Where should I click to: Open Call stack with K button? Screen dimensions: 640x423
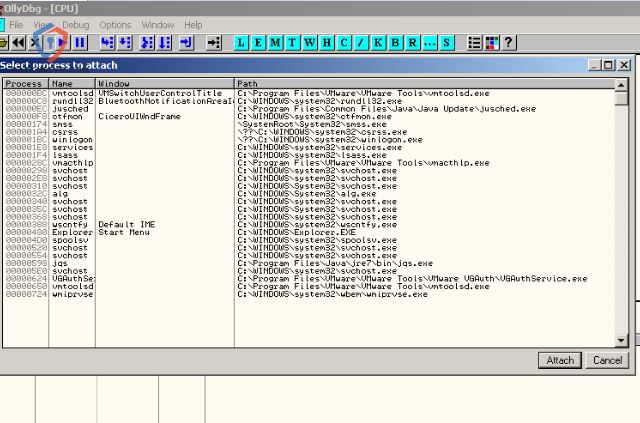(378, 43)
